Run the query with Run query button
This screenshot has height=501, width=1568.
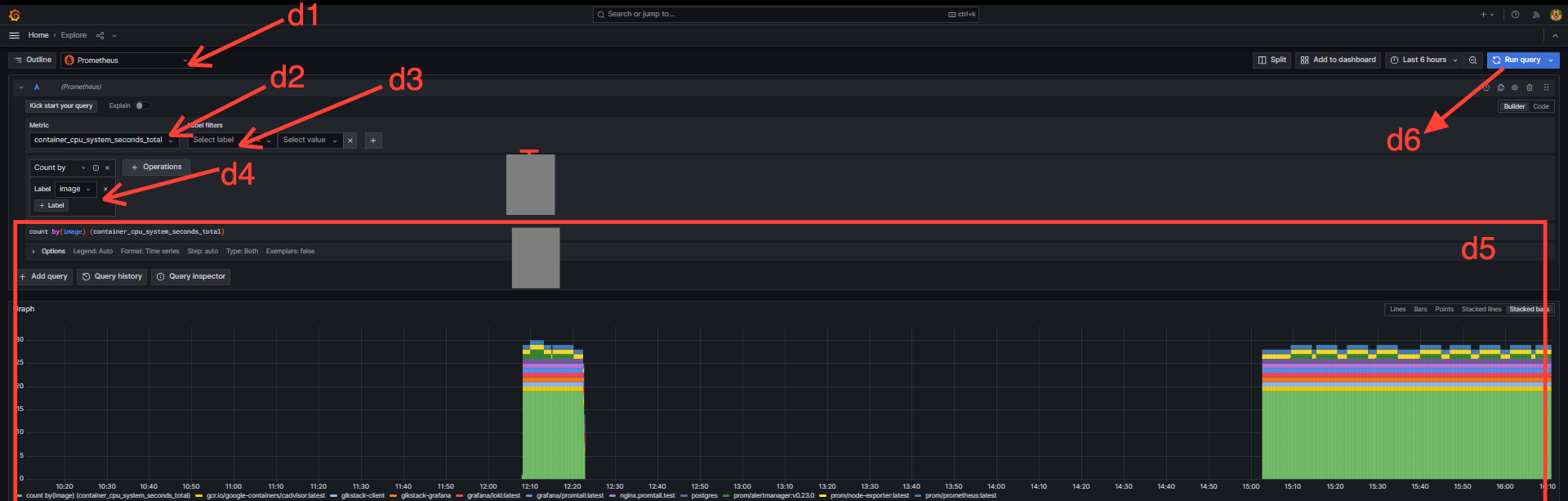point(1516,60)
